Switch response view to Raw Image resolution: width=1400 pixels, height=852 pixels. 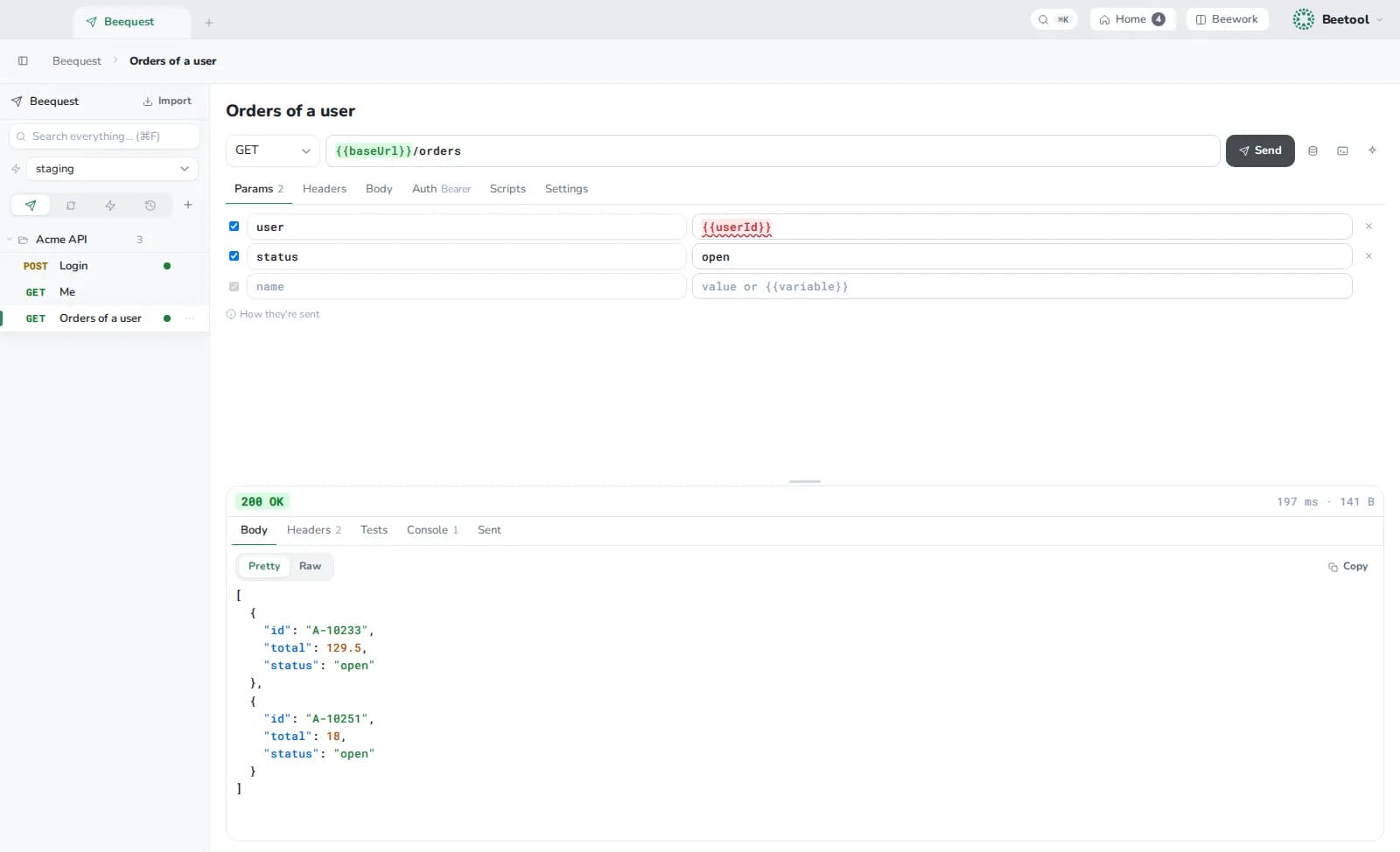(310, 566)
